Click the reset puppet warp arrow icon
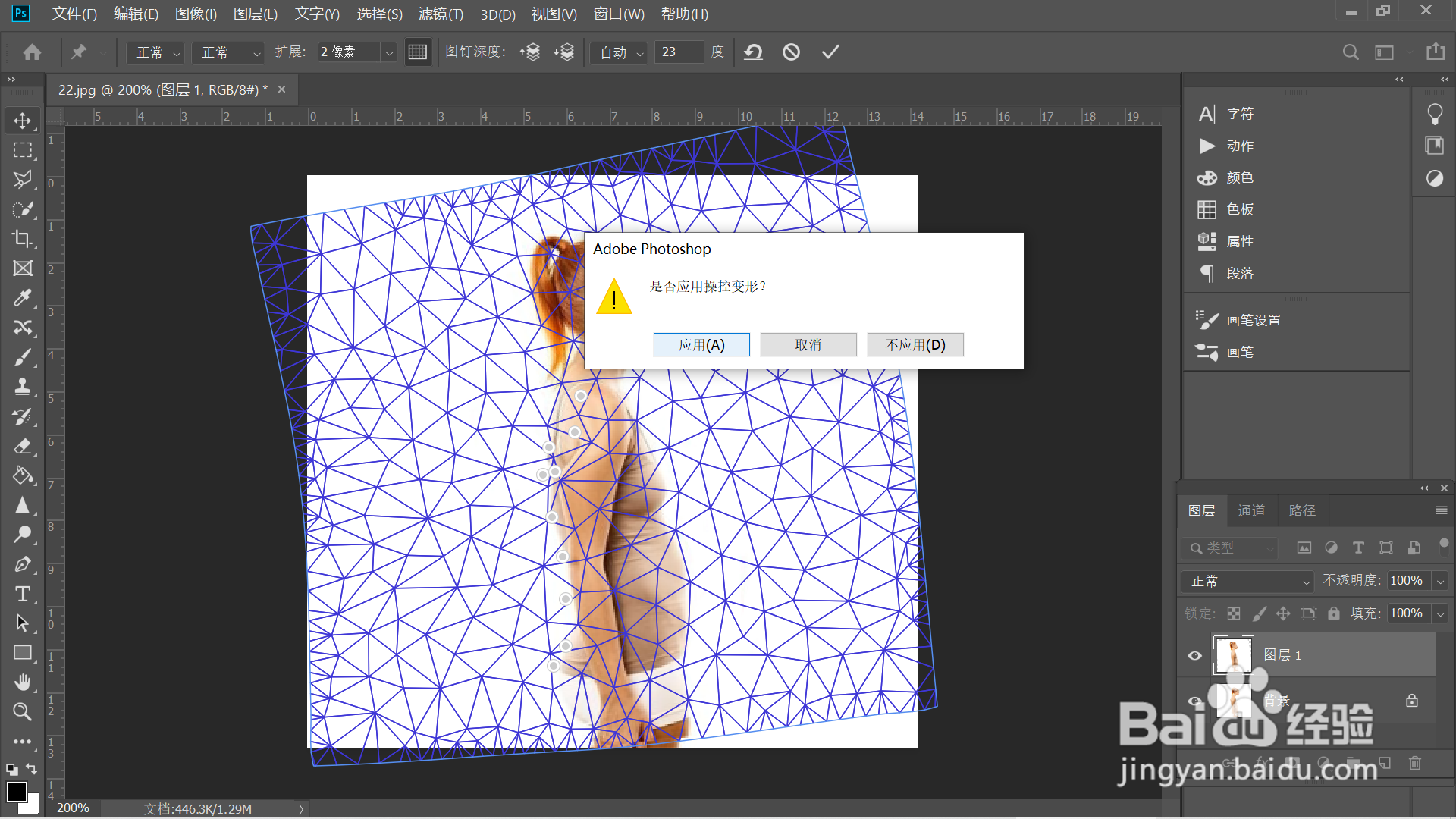 tap(753, 52)
